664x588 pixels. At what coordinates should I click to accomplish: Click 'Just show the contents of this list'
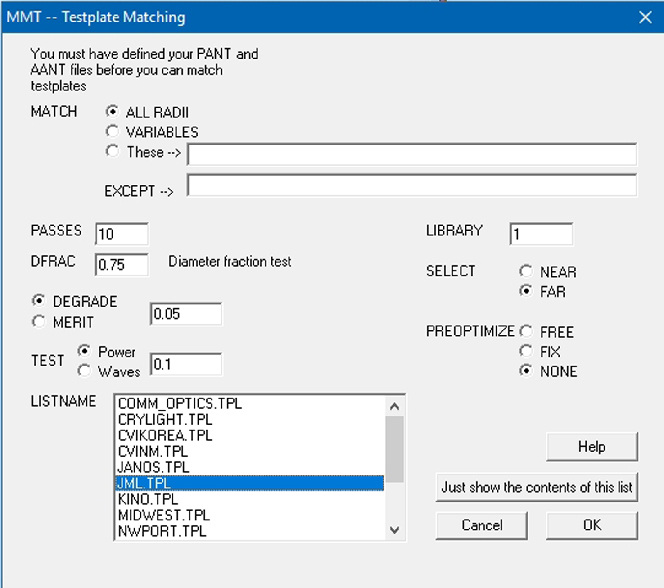pos(537,487)
